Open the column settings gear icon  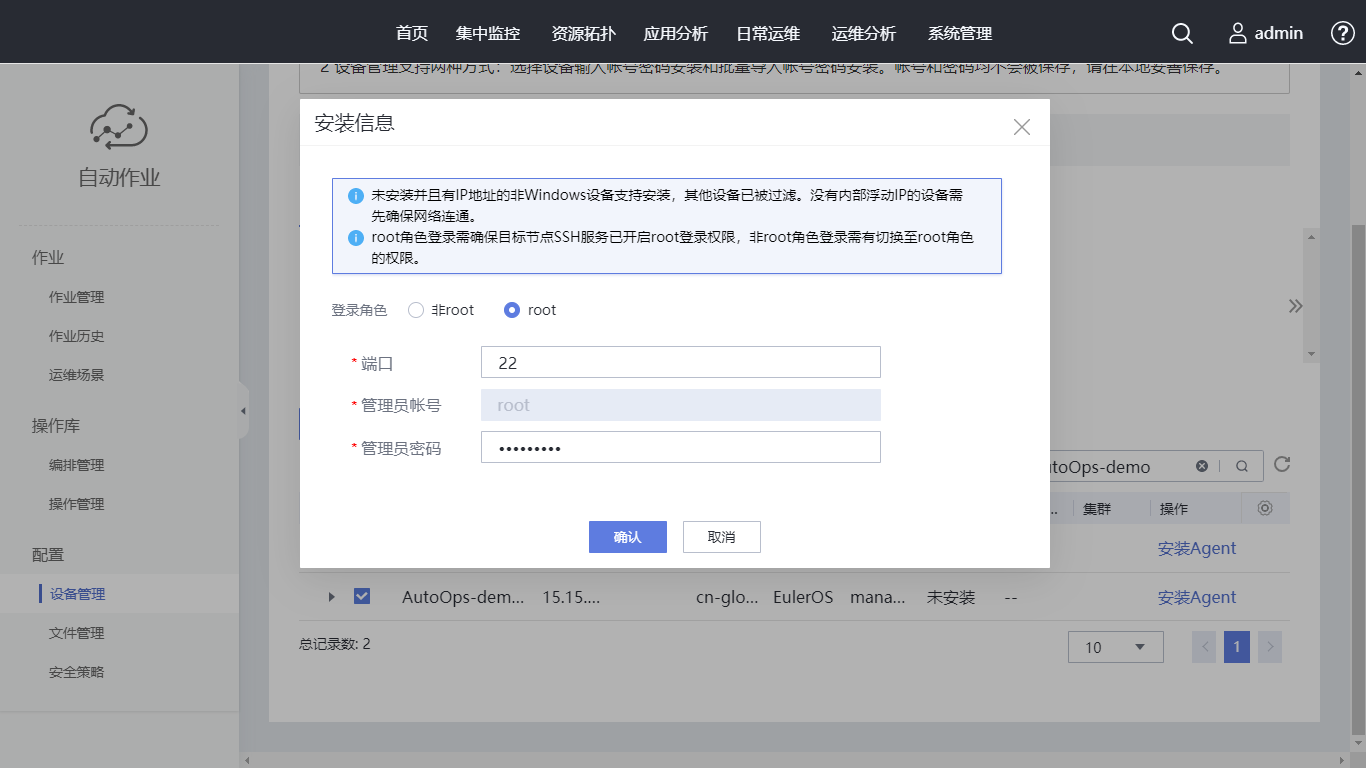click(1265, 508)
